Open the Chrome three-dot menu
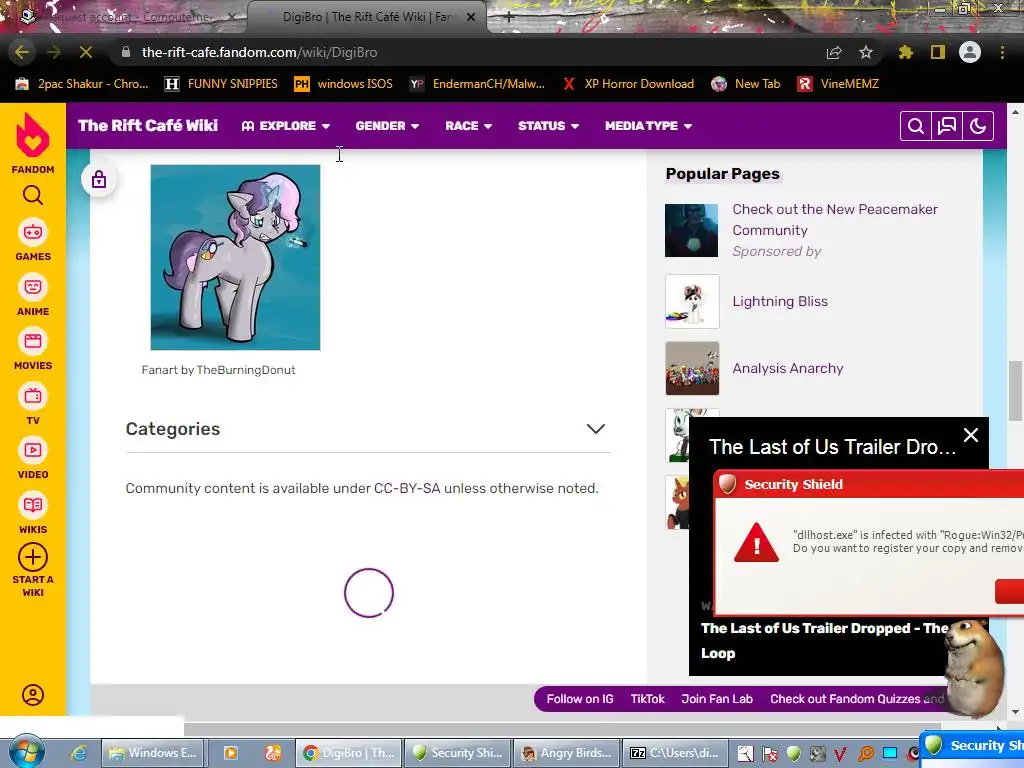This screenshot has width=1024, height=768. click(x=1002, y=52)
